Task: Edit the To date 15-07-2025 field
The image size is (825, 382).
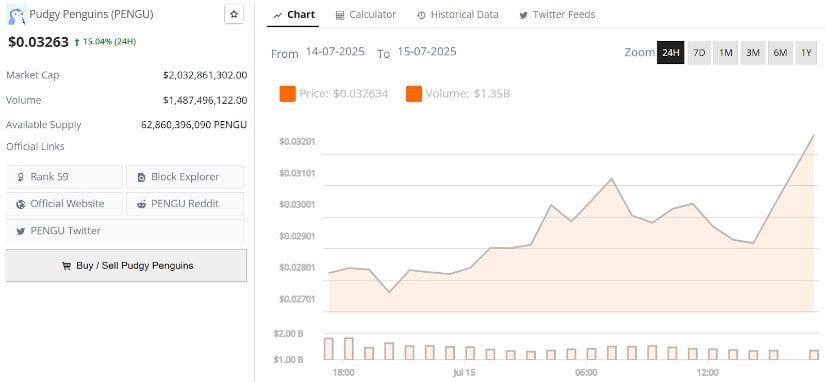Action: pos(427,52)
